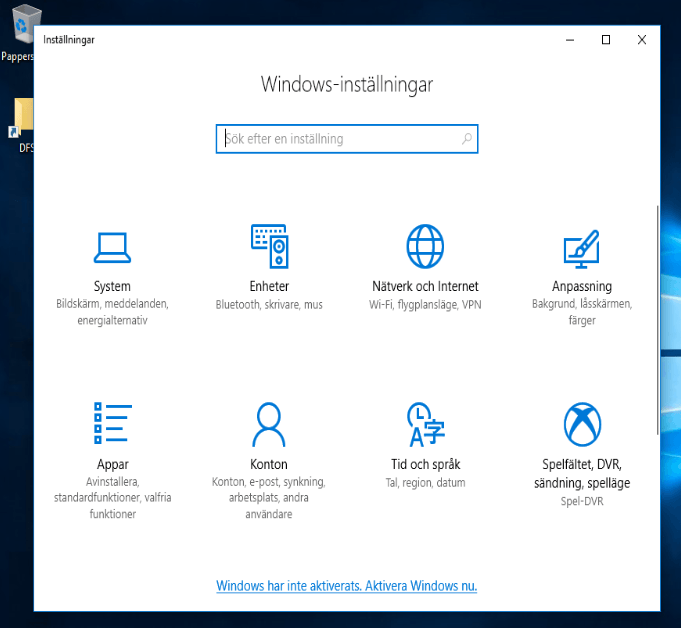The width and height of the screenshot is (681, 628).
Task: Click the 'Spel-DVR' description text
Action: click(582, 501)
